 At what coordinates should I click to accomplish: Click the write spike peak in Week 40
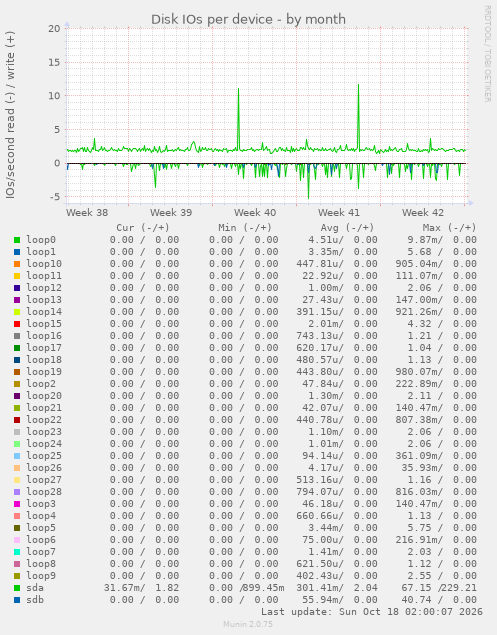239,89
